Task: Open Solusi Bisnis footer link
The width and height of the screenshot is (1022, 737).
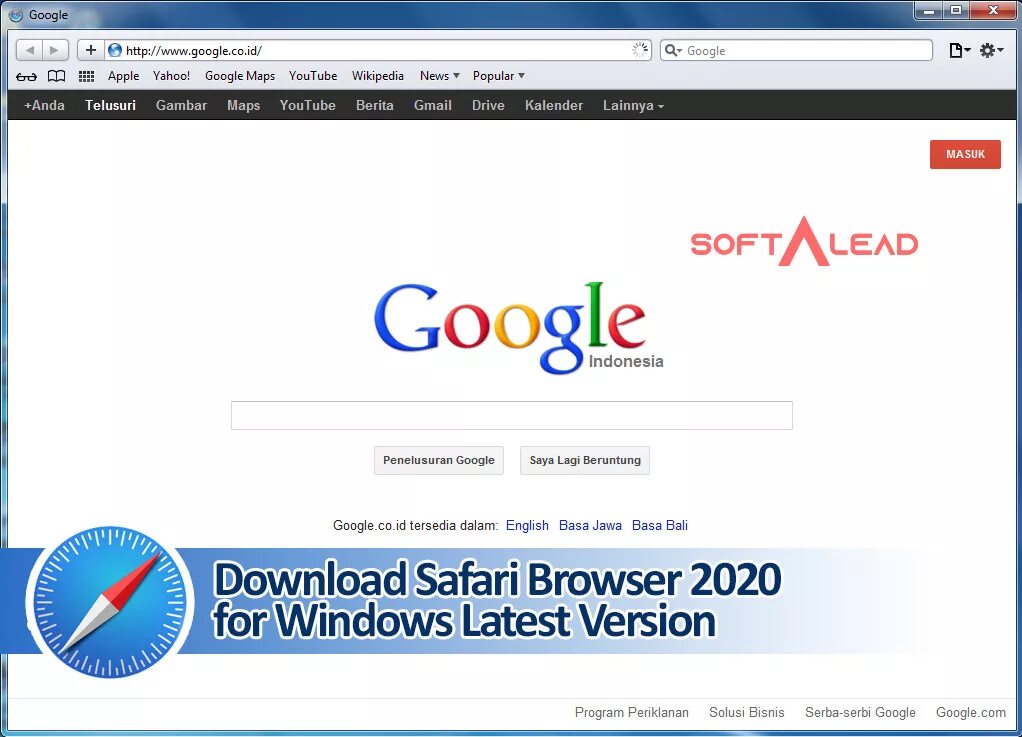Action: (747, 712)
